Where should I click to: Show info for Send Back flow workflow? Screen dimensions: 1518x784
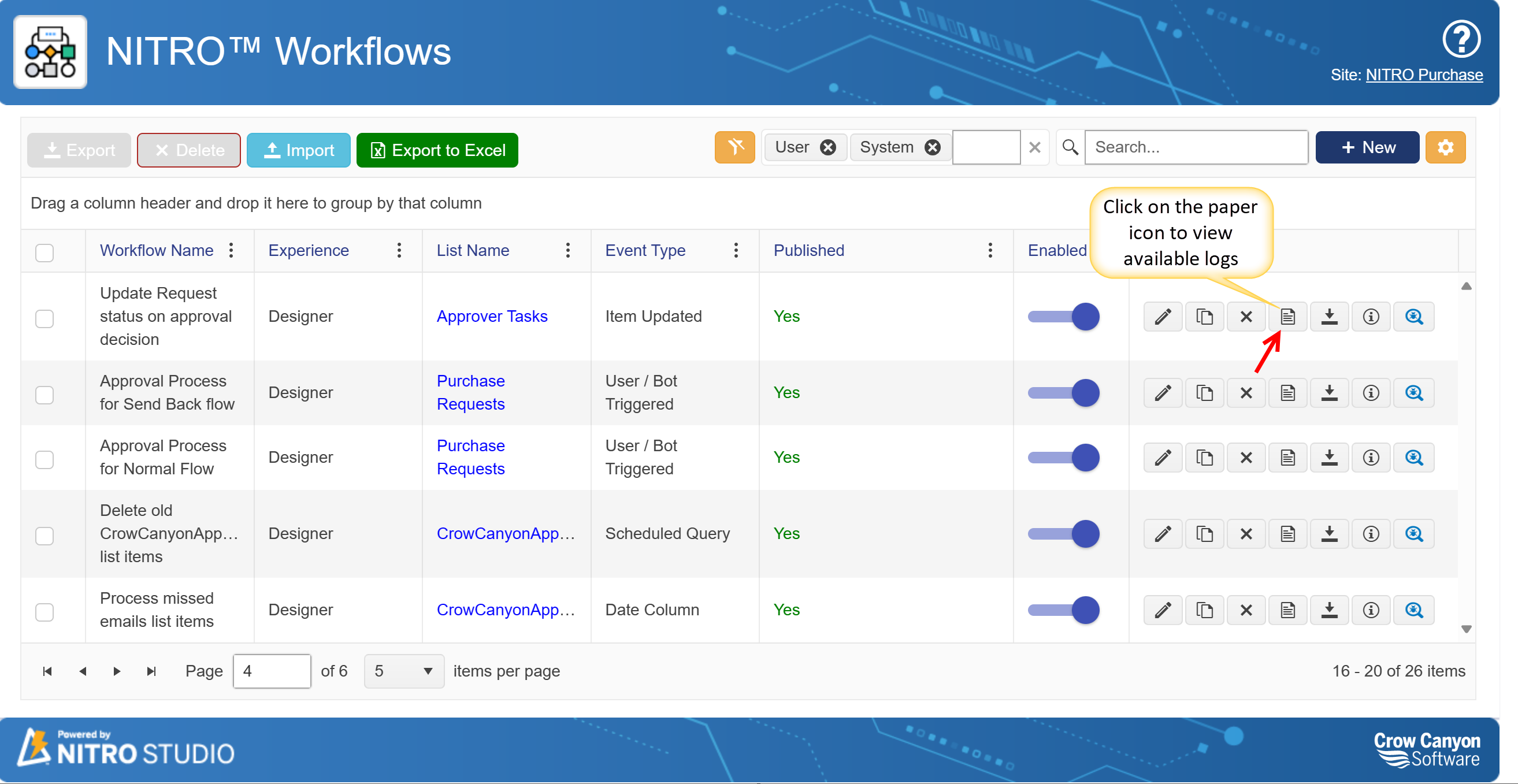(x=1371, y=393)
